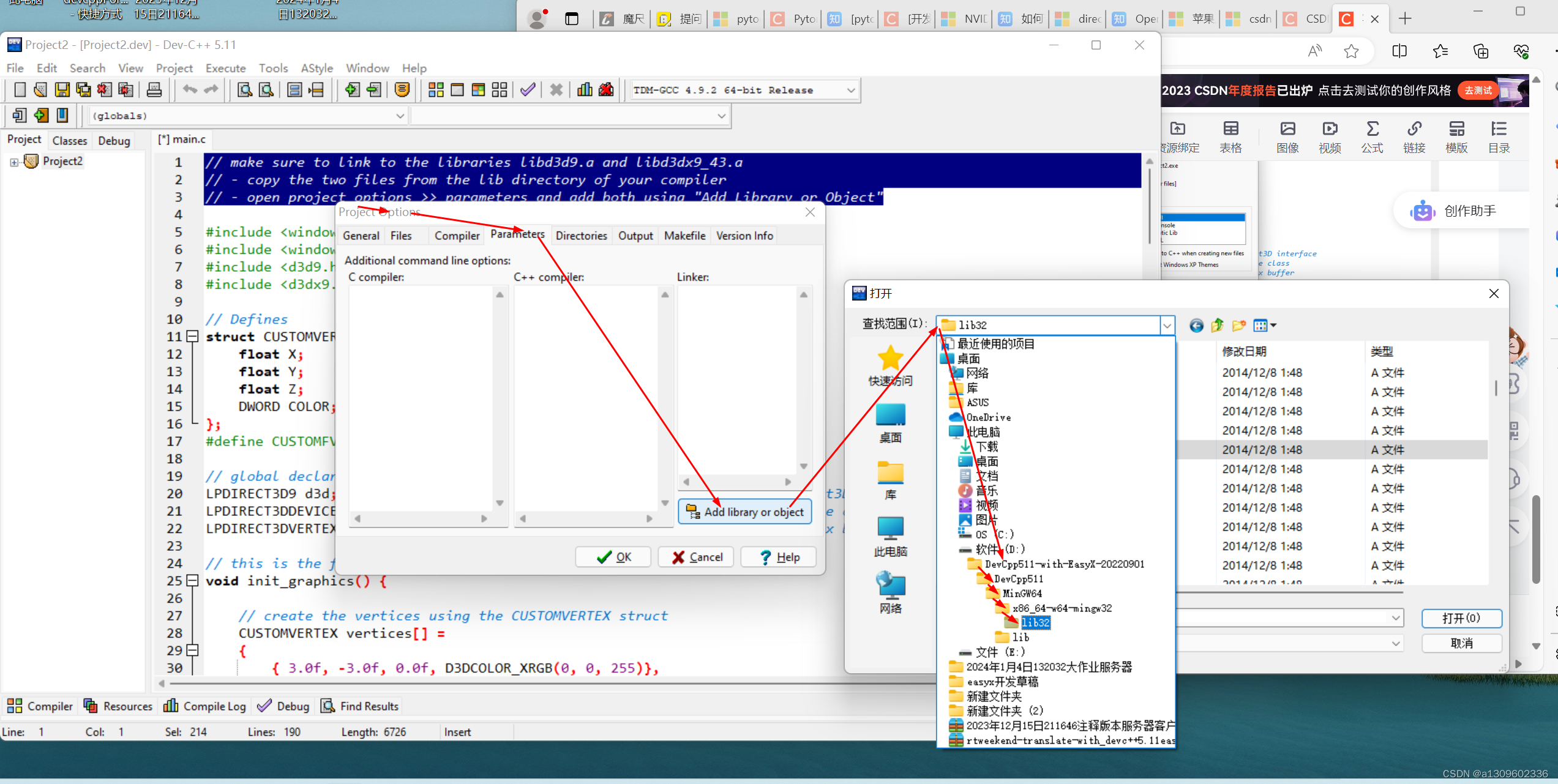Click the Profile analysis bar chart icon

click(x=585, y=90)
